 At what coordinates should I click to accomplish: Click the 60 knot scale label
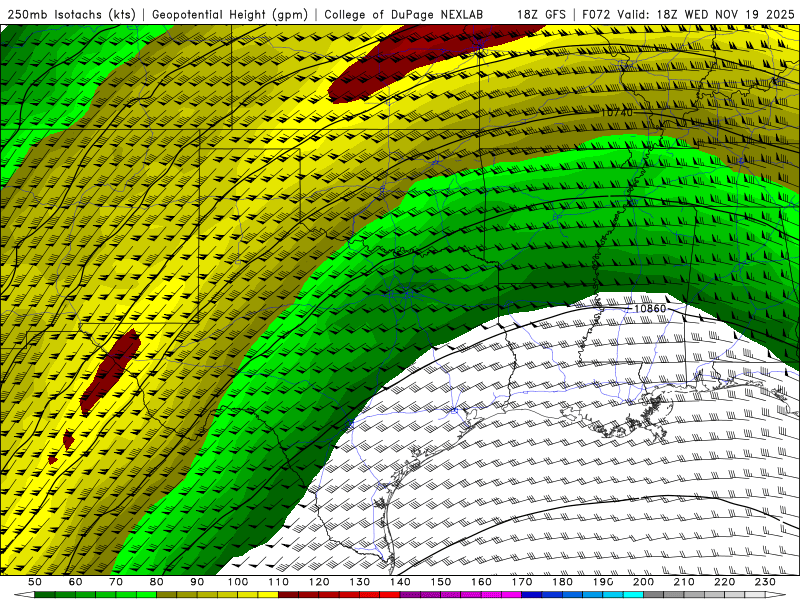tap(75, 582)
